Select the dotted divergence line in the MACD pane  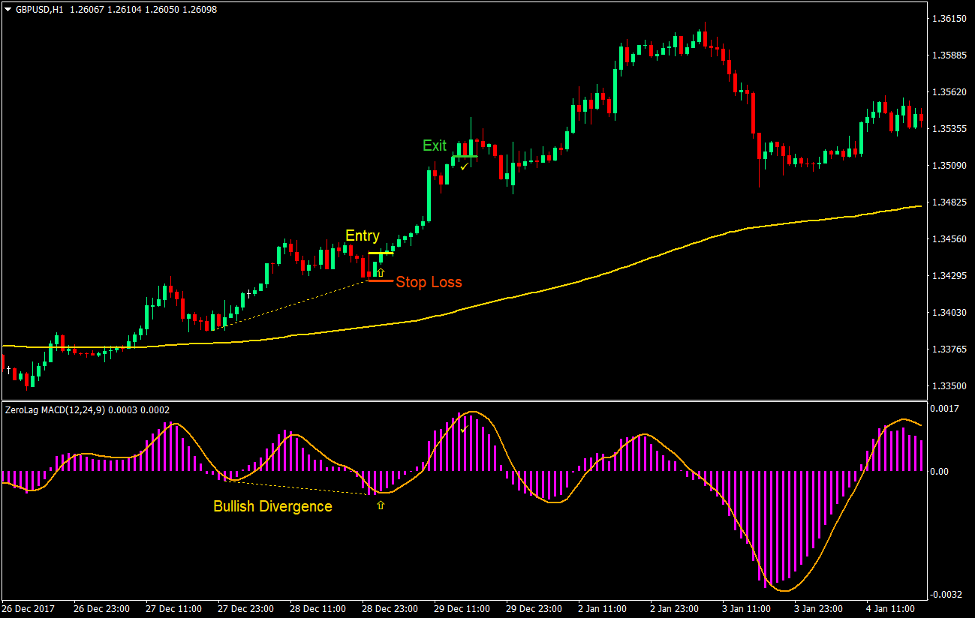point(300,490)
